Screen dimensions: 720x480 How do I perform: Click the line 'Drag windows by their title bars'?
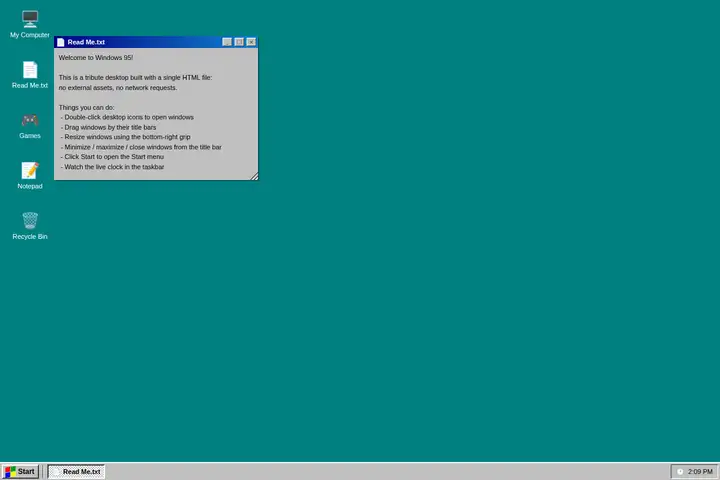109,127
